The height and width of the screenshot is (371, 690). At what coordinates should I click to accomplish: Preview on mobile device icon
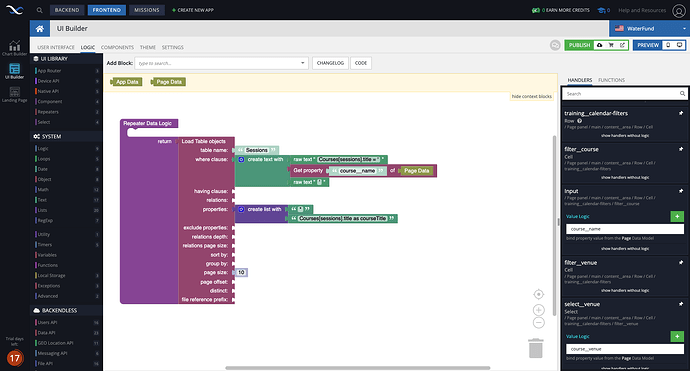(668, 45)
